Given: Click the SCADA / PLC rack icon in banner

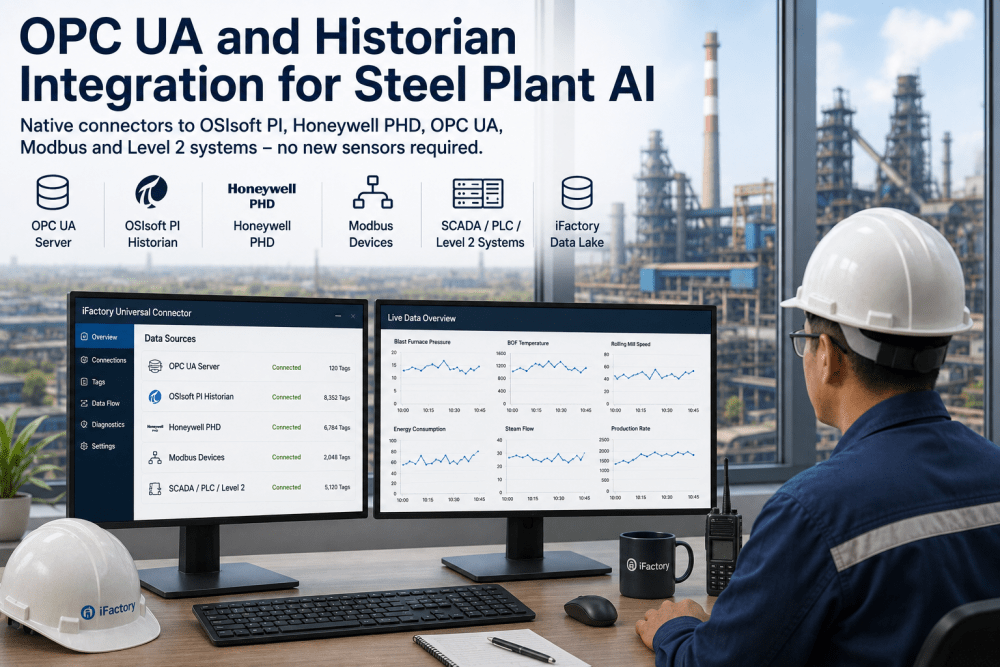Looking at the screenshot, I should 478,193.
